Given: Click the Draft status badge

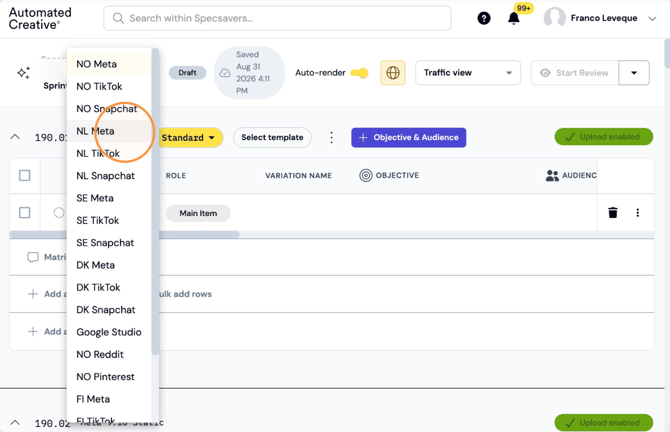Looking at the screenshot, I should 187,73.
